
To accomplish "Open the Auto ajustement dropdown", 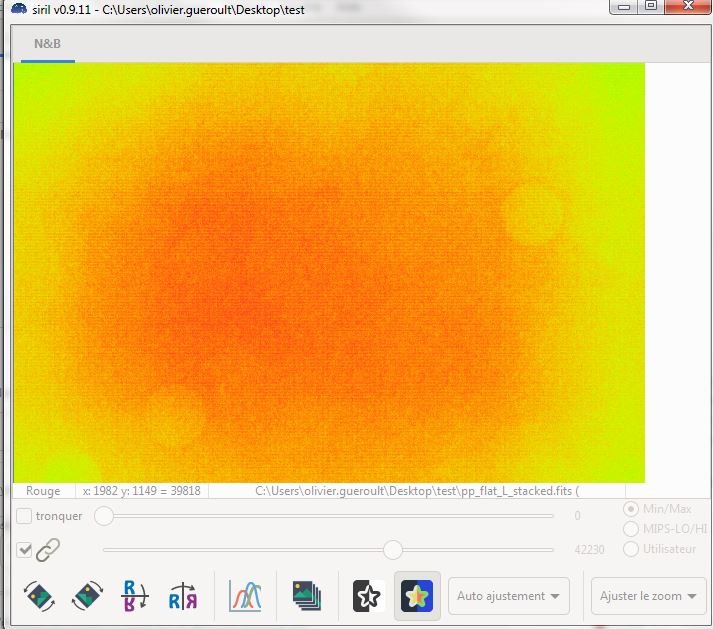I will click(x=509, y=596).
